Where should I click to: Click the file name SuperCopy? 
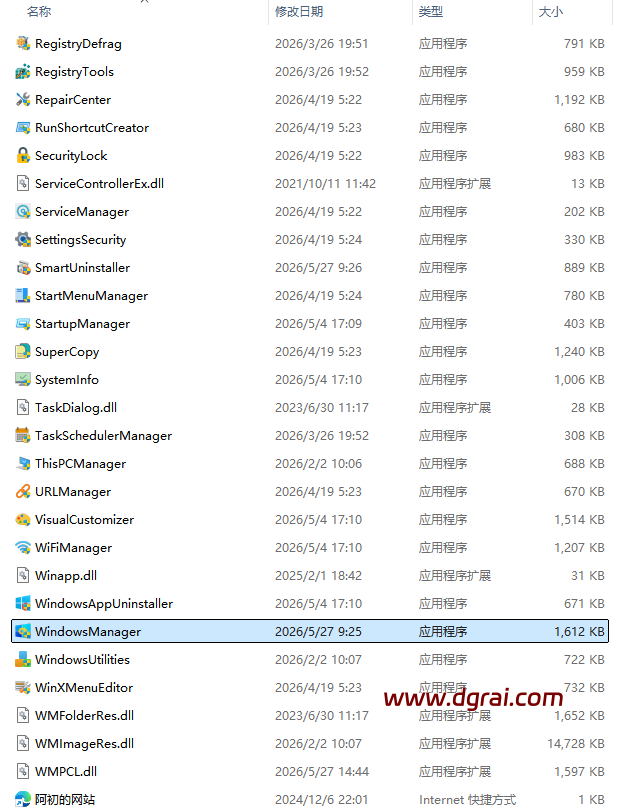click(67, 352)
